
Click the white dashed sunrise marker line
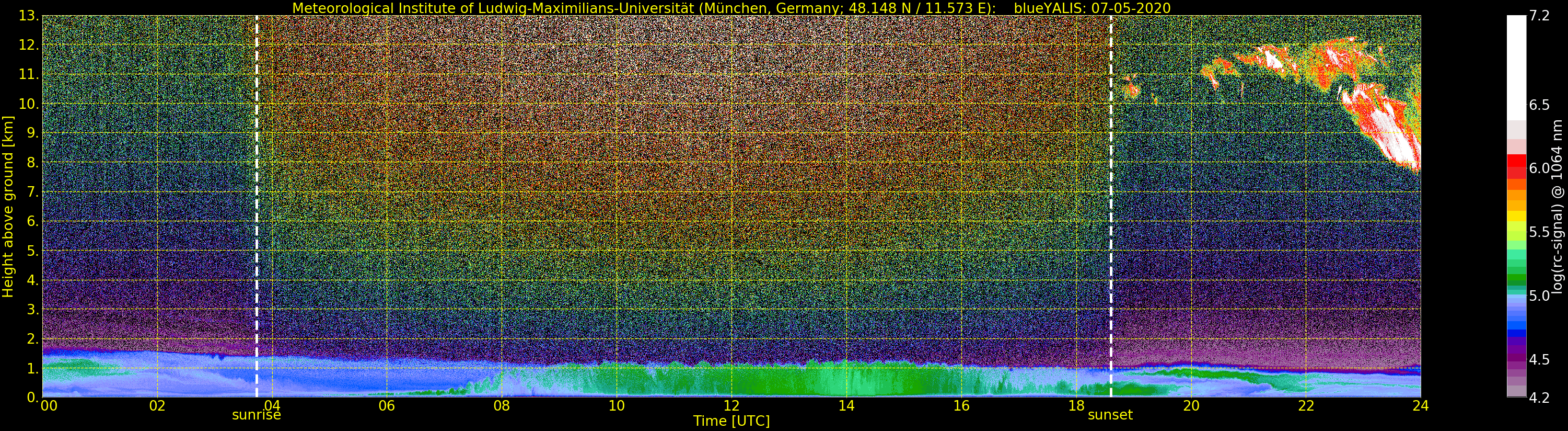click(x=257, y=207)
